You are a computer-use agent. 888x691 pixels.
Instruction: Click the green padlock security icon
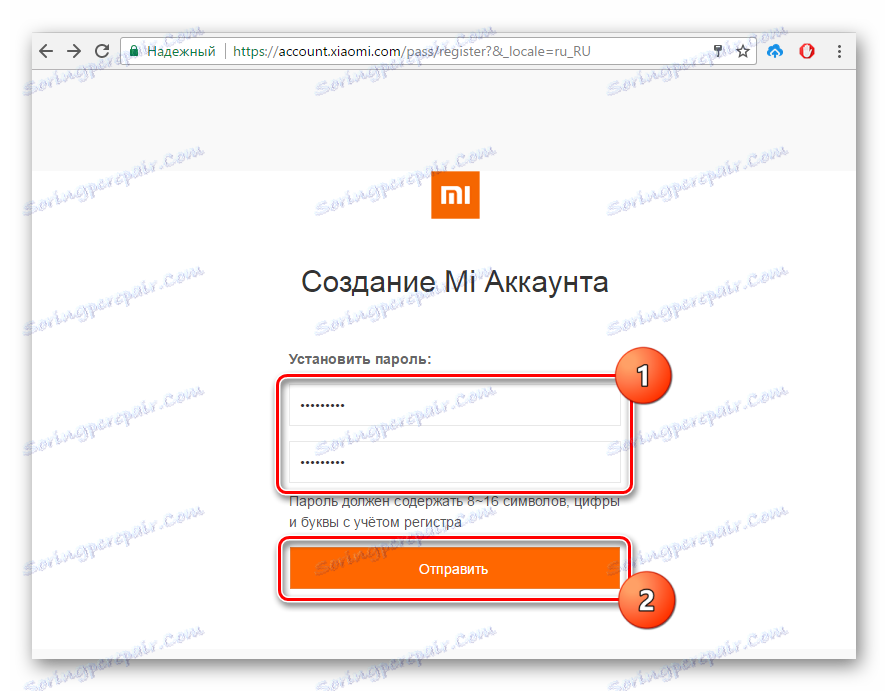[x=134, y=52]
